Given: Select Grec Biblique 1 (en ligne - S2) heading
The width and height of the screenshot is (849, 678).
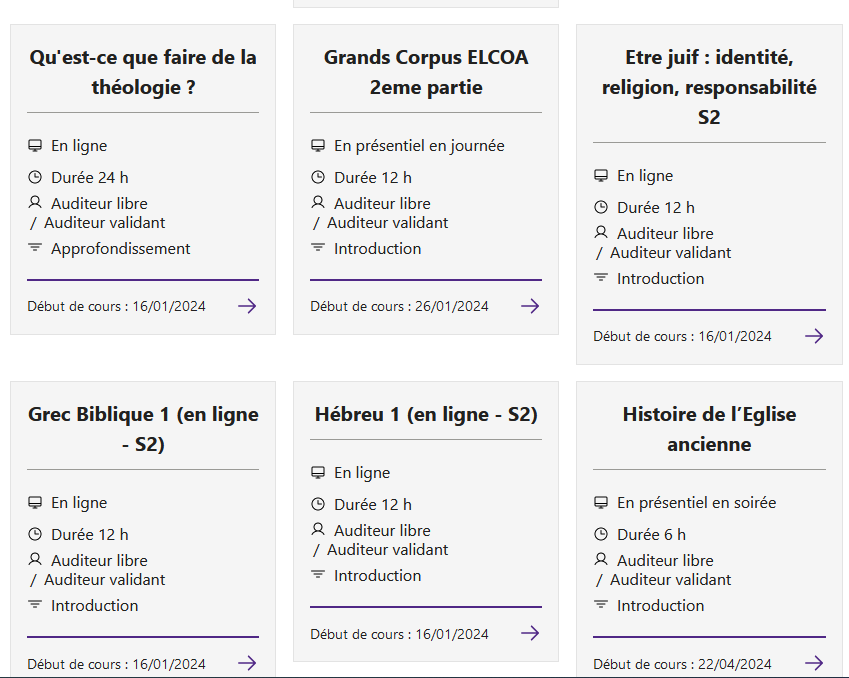Looking at the screenshot, I should 143,429.
